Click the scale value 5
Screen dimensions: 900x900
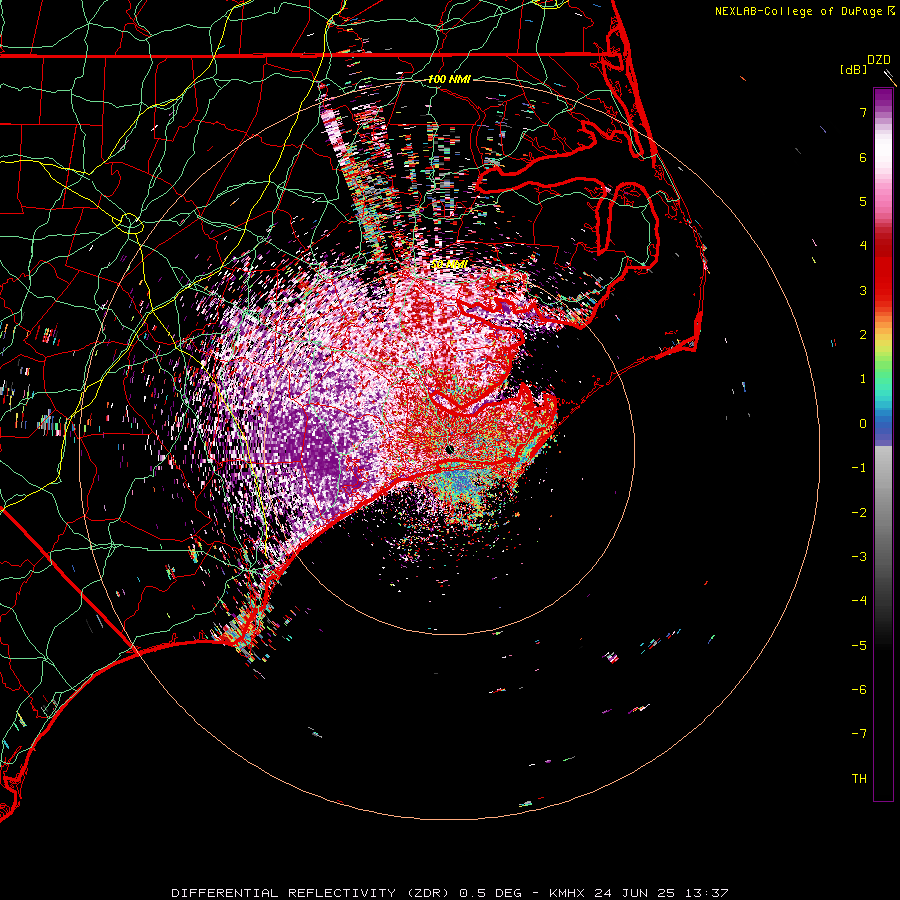tap(863, 201)
